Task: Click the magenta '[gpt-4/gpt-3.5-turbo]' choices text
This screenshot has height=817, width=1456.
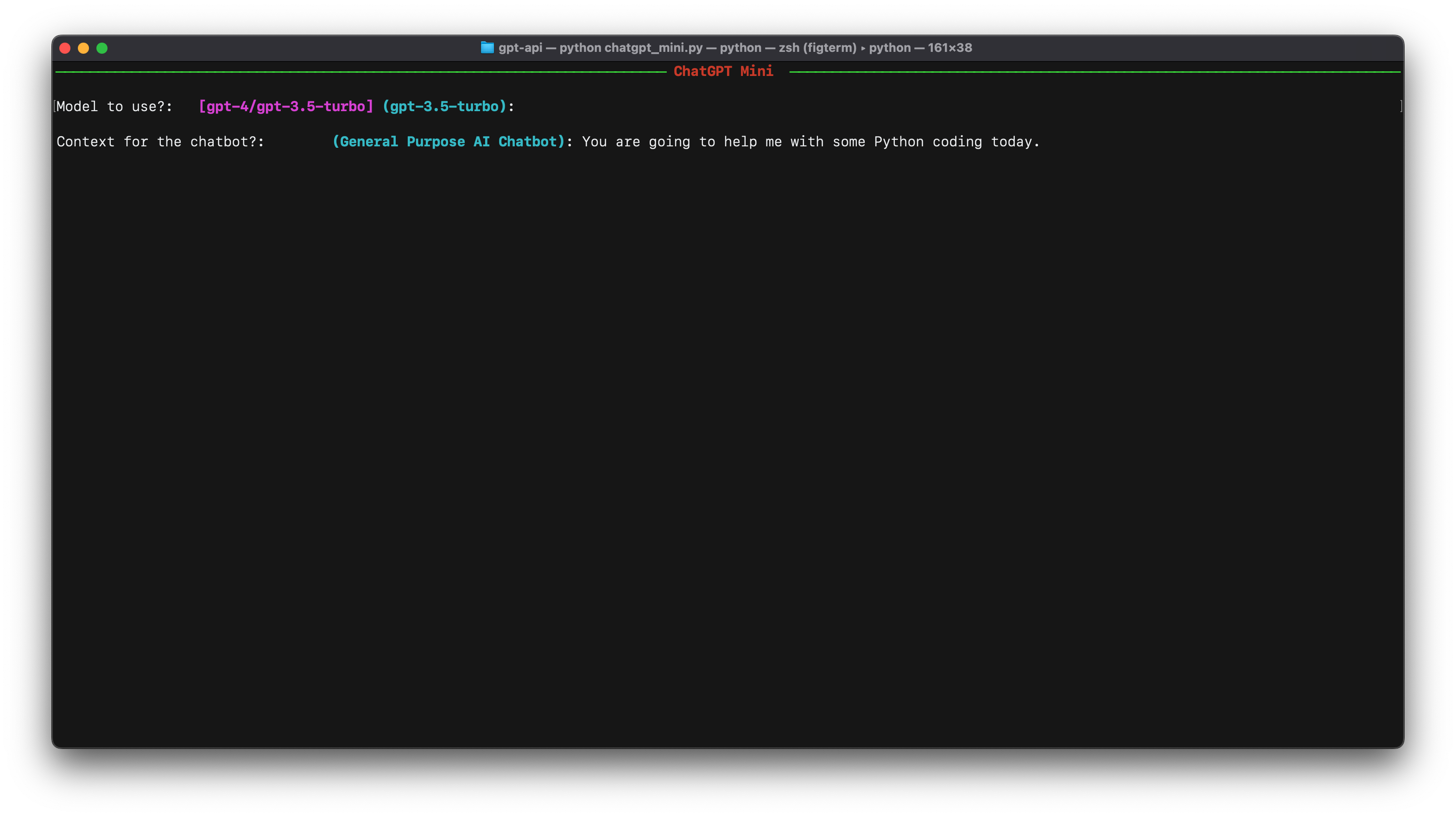Action: click(x=286, y=106)
